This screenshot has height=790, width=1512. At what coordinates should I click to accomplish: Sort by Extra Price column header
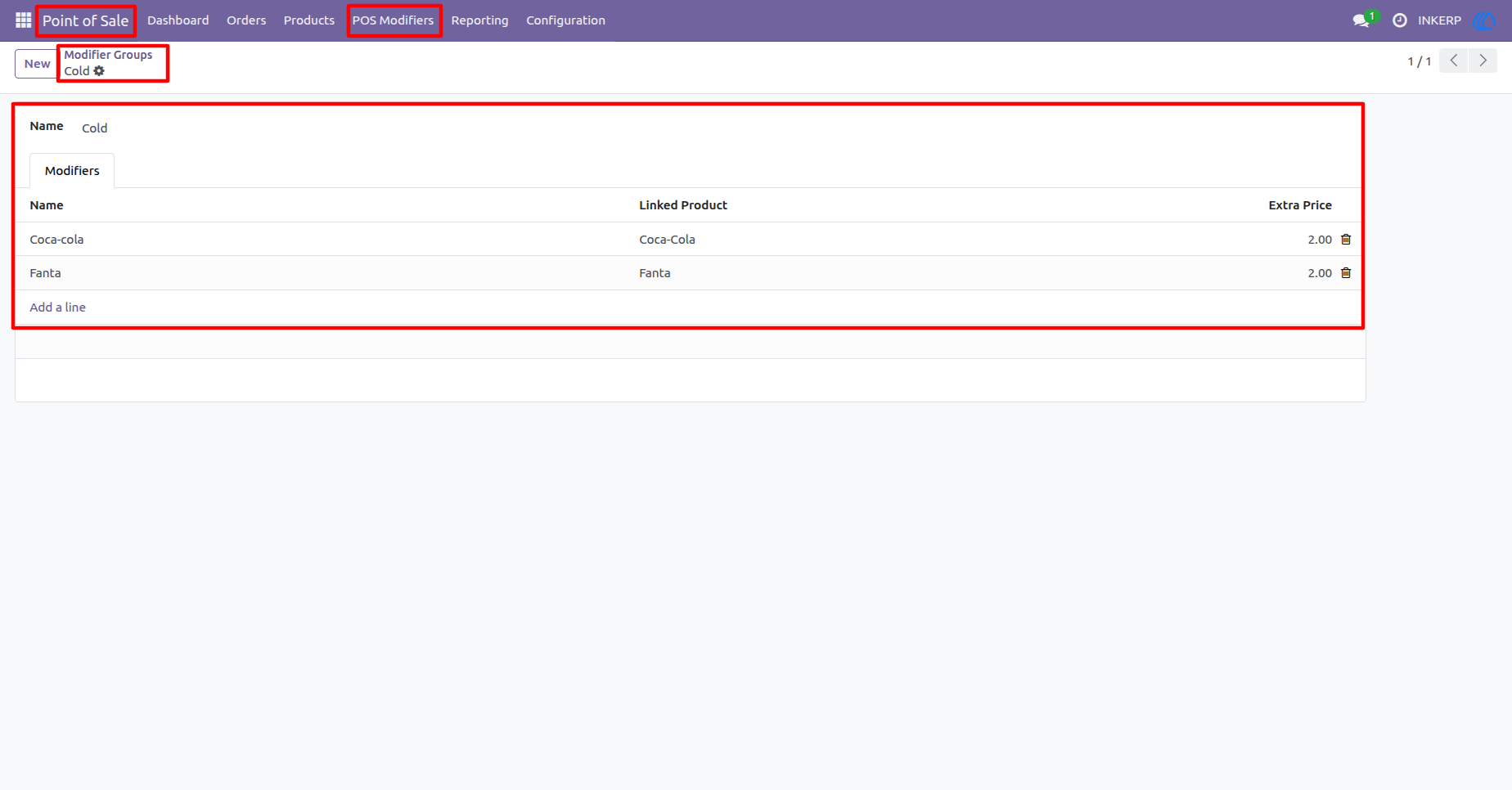pyautogui.click(x=1300, y=205)
